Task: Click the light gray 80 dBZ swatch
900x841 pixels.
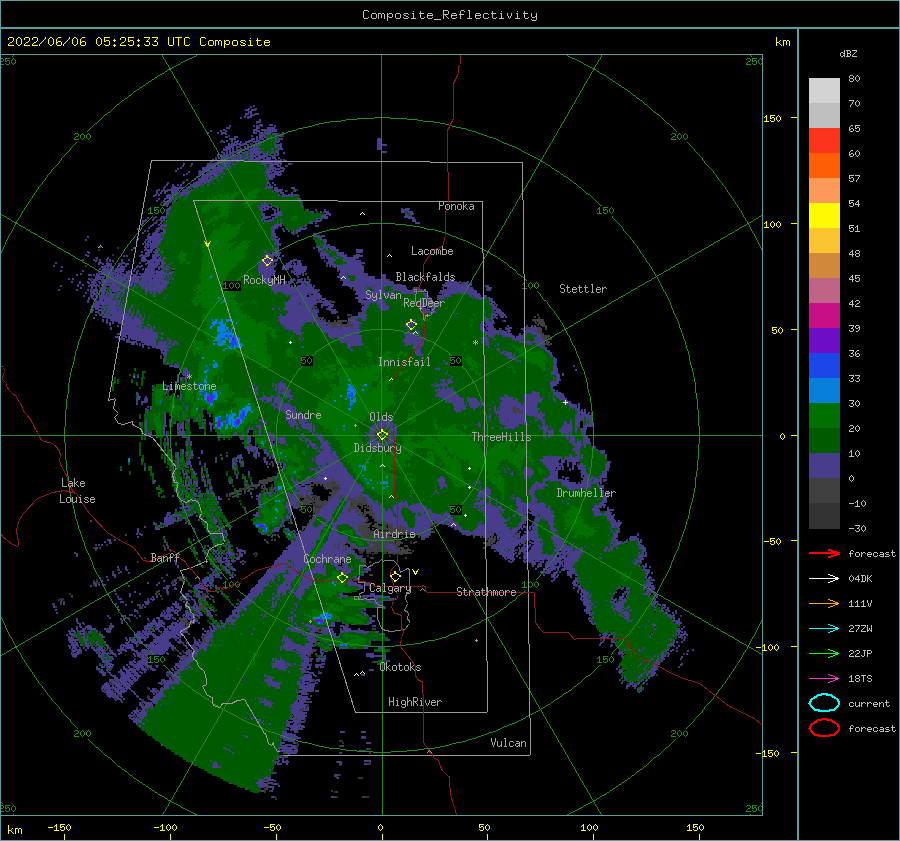Action: (824, 90)
